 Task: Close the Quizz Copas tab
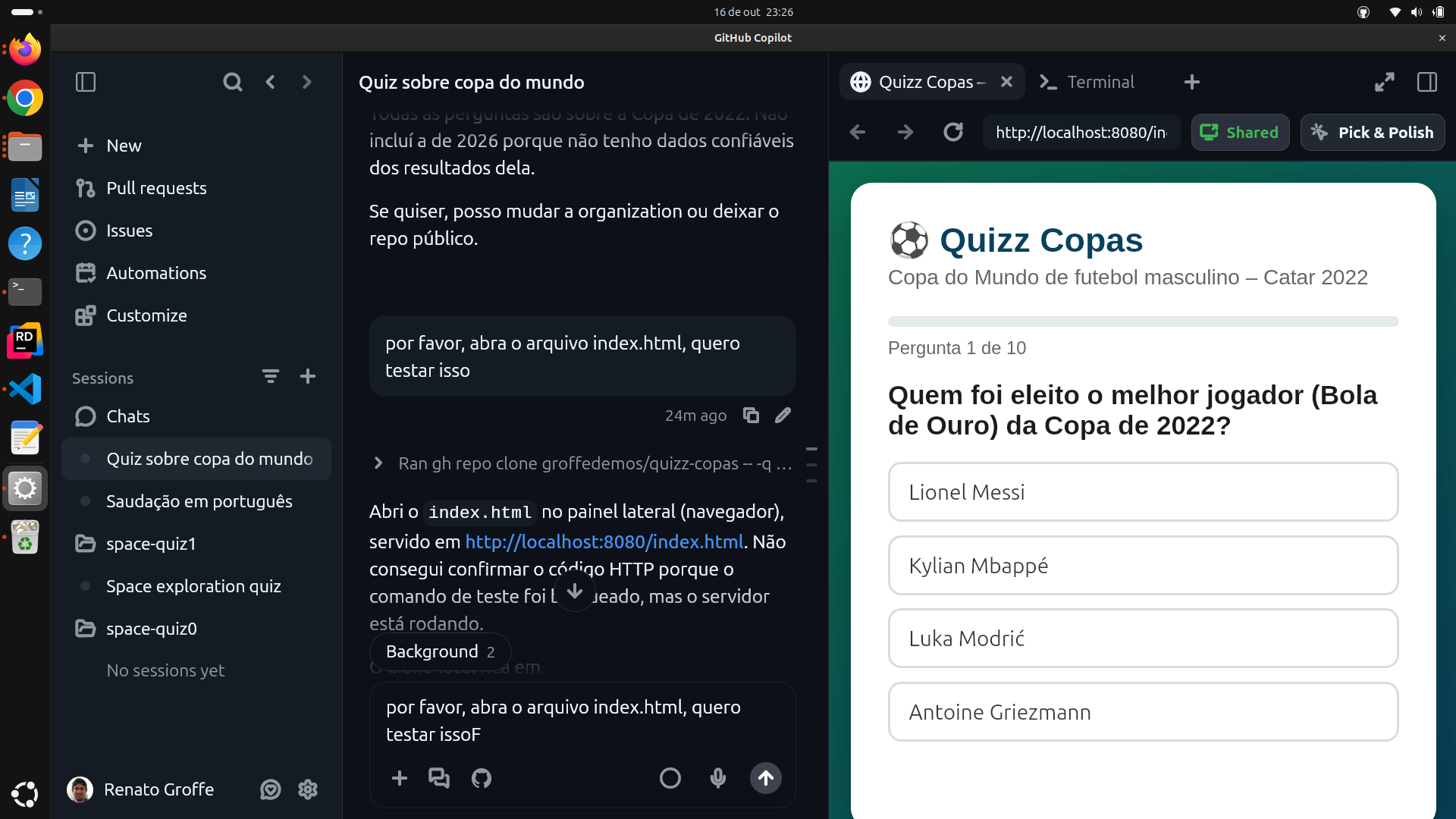coord(1006,81)
